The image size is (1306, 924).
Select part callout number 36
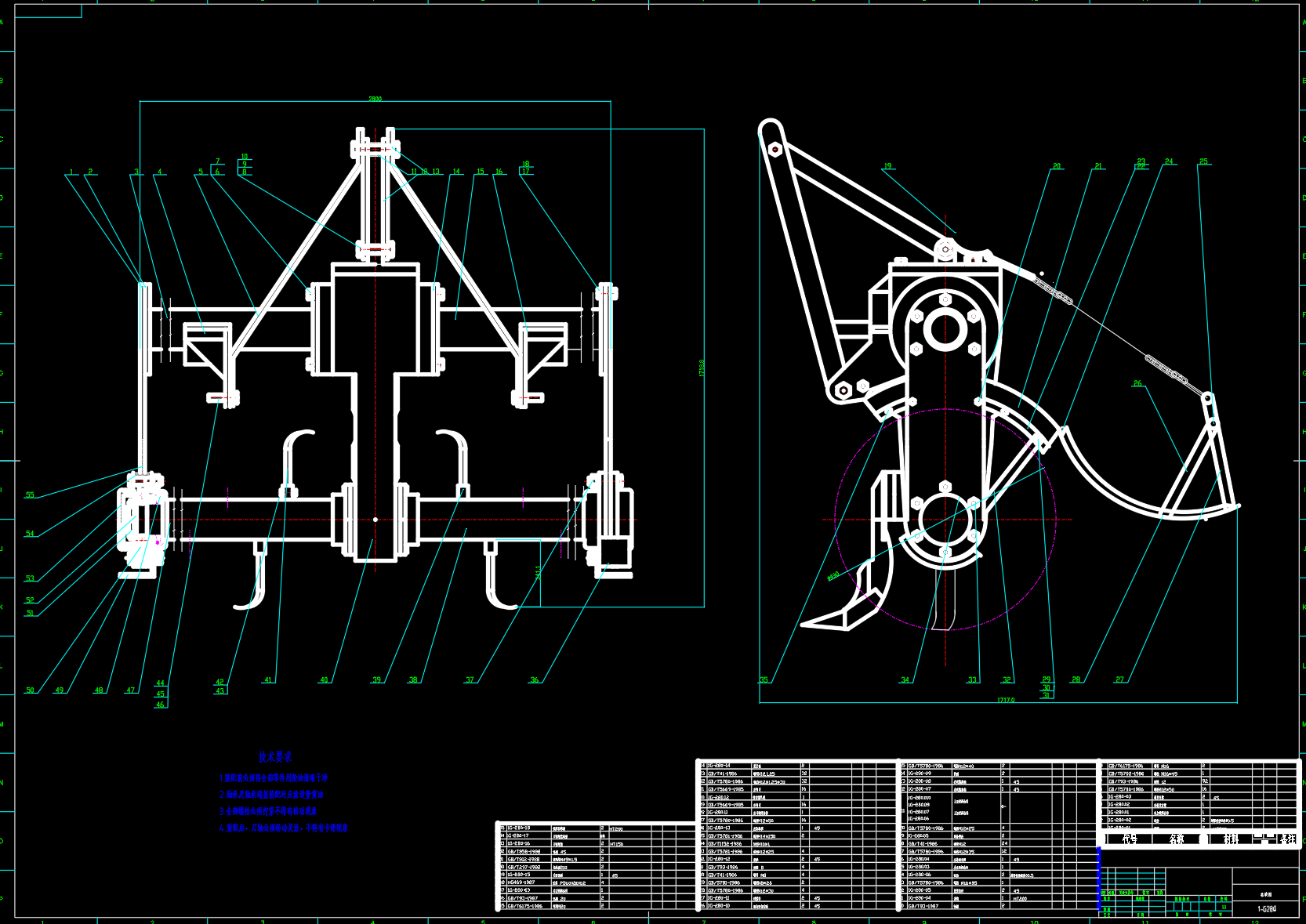point(534,679)
